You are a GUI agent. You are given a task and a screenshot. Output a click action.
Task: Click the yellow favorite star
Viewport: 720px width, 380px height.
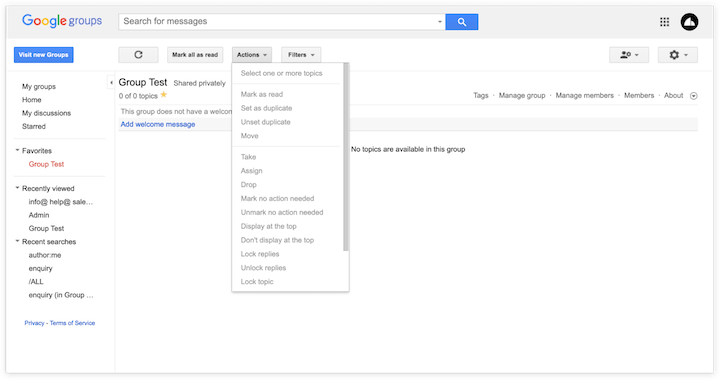click(164, 95)
